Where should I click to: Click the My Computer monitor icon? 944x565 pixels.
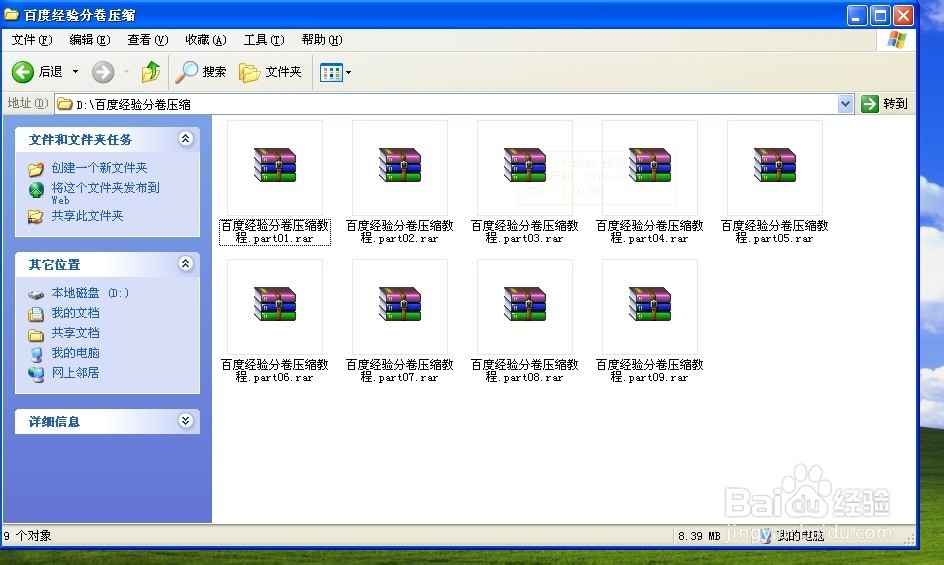[37, 354]
